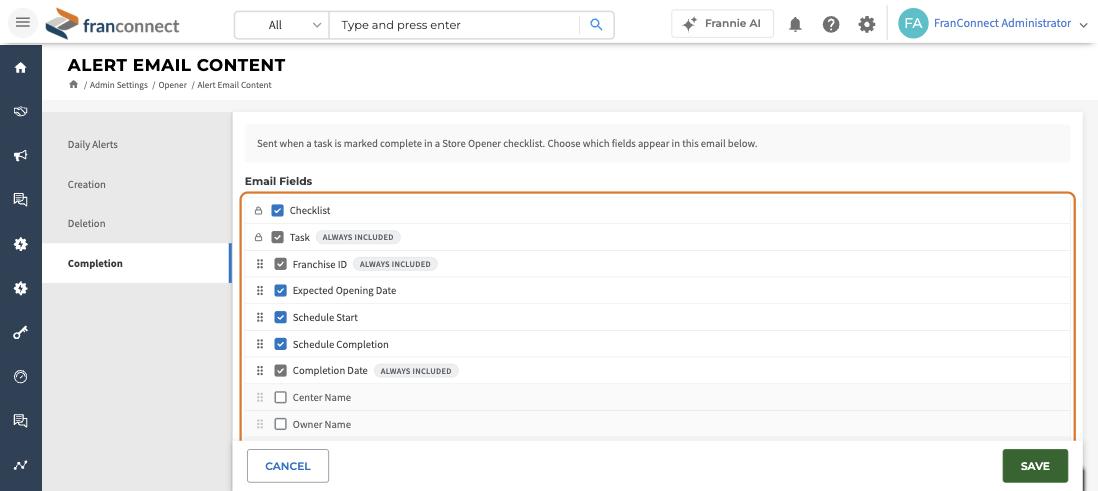Viewport: 1098px width, 491px height.
Task: Open the hamburger navigation menu
Action: coord(22,22)
